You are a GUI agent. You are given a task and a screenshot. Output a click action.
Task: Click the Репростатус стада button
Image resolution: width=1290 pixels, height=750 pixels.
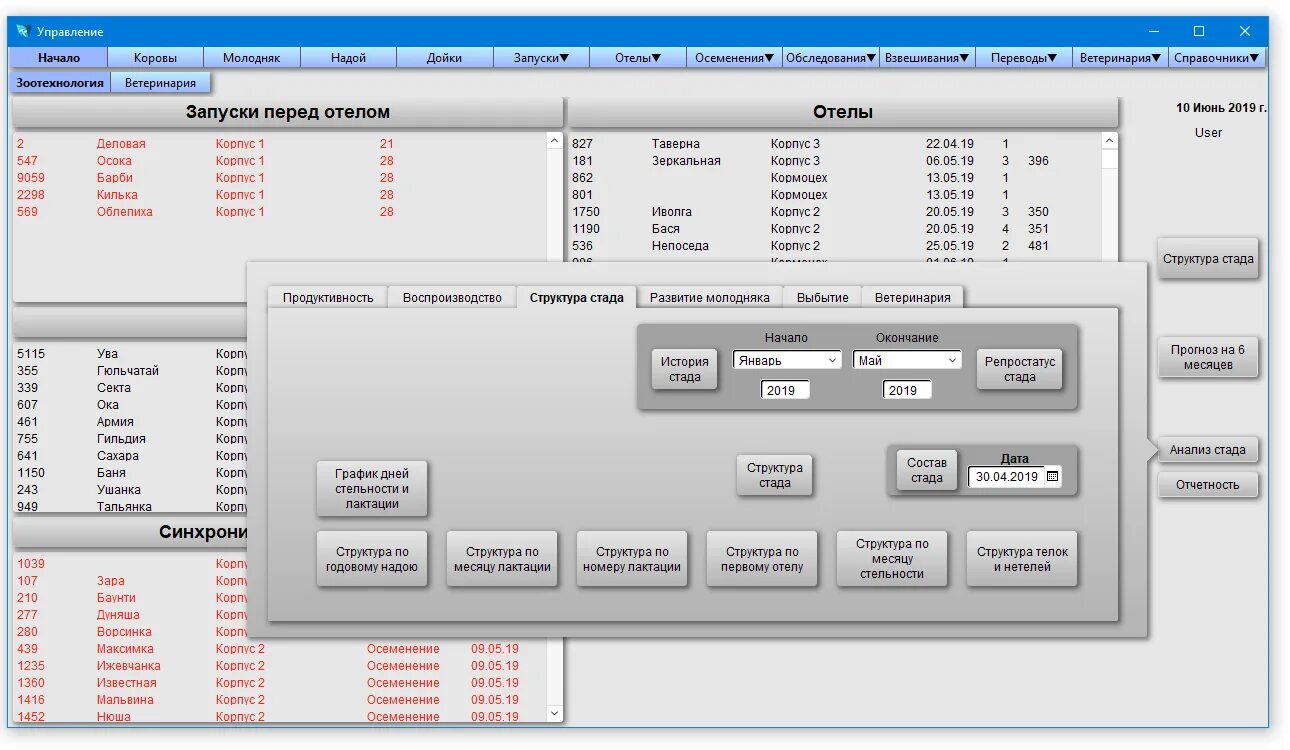click(x=1020, y=369)
